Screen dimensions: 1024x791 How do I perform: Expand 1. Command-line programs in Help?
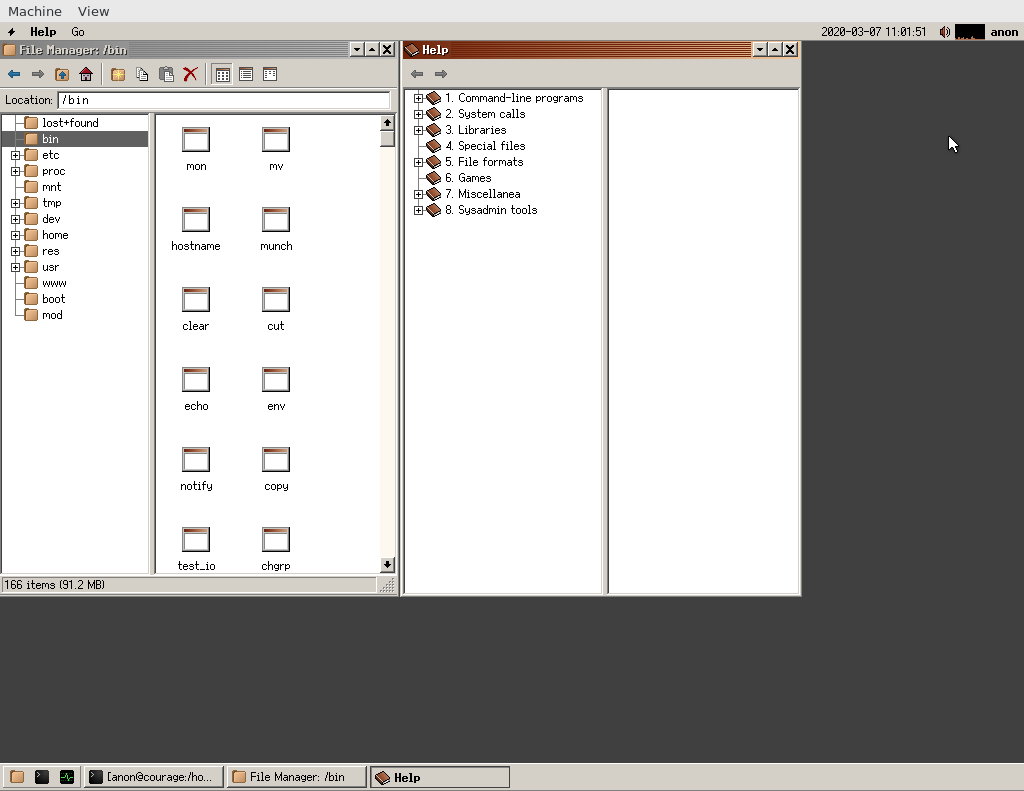tap(418, 98)
